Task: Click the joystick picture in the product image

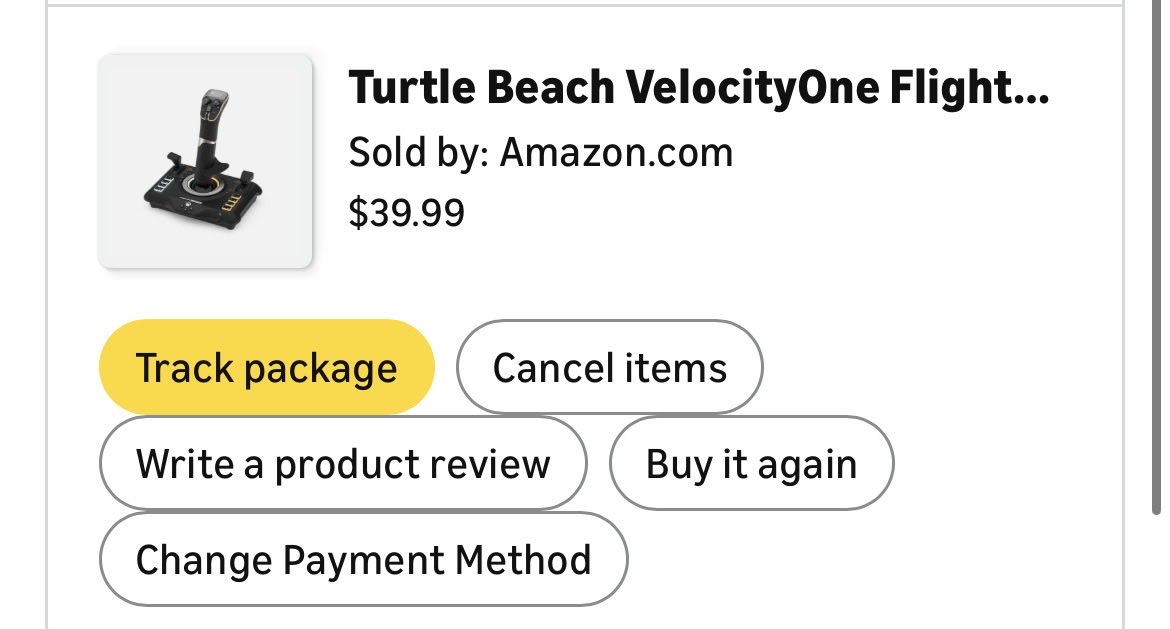Action: [203, 160]
